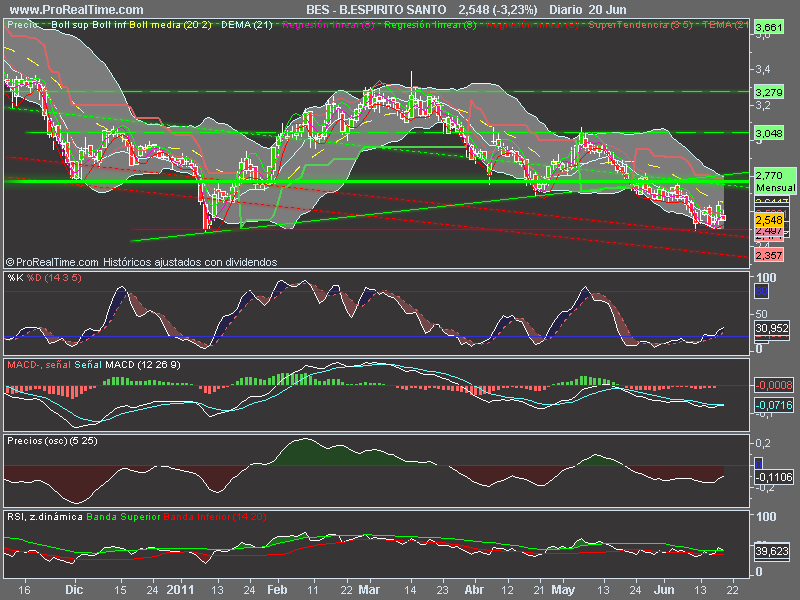Click the green 3,048 resistance price tag

(768, 133)
